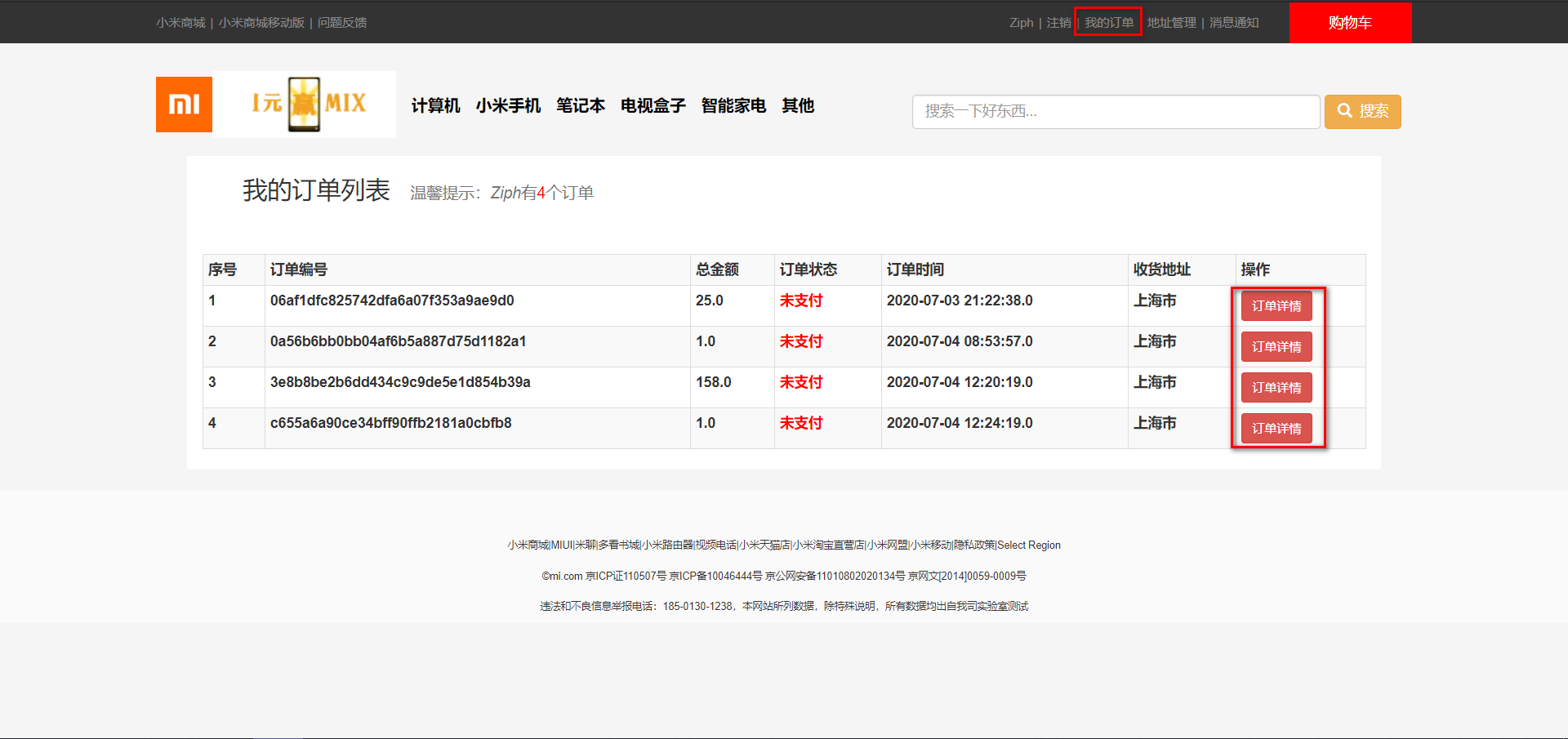The width and height of the screenshot is (1568, 739).
Task: Focus the product search input field
Action: pyautogui.click(x=1116, y=111)
